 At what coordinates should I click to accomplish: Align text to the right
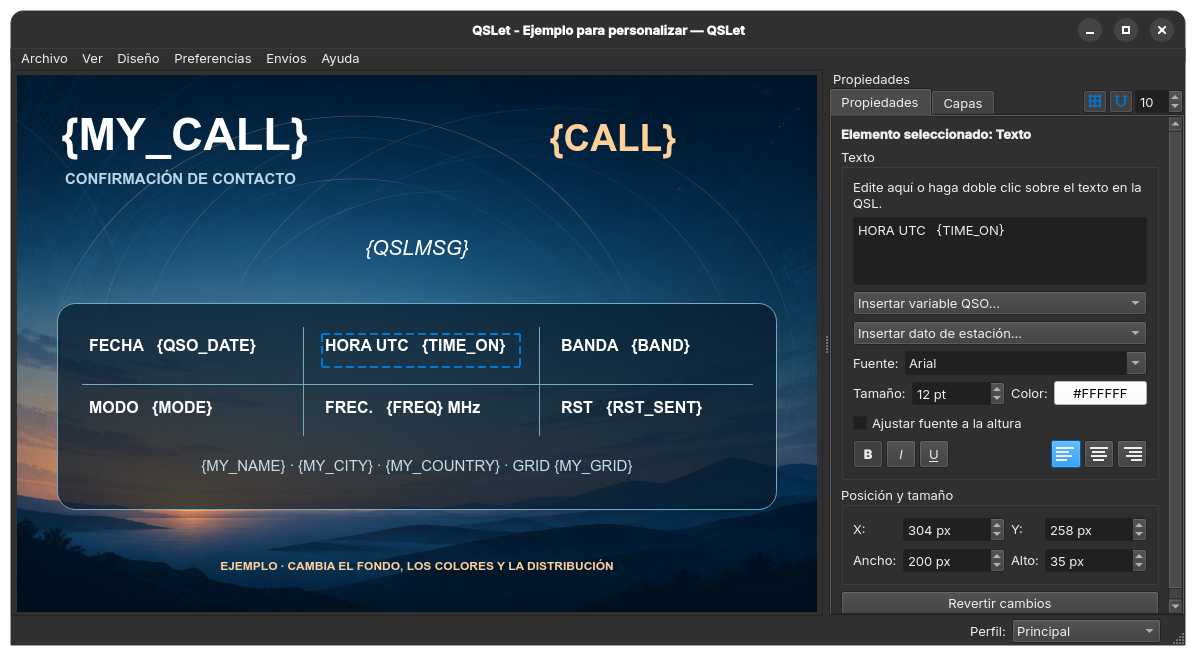[1132, 455]
